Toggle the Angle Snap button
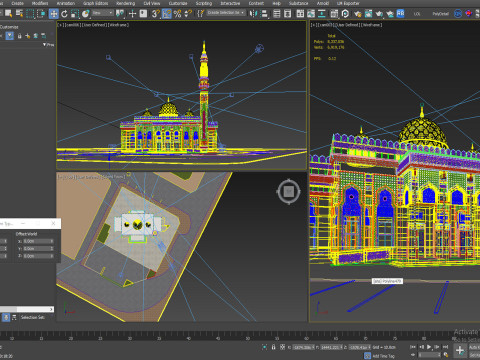 (167, 14)
